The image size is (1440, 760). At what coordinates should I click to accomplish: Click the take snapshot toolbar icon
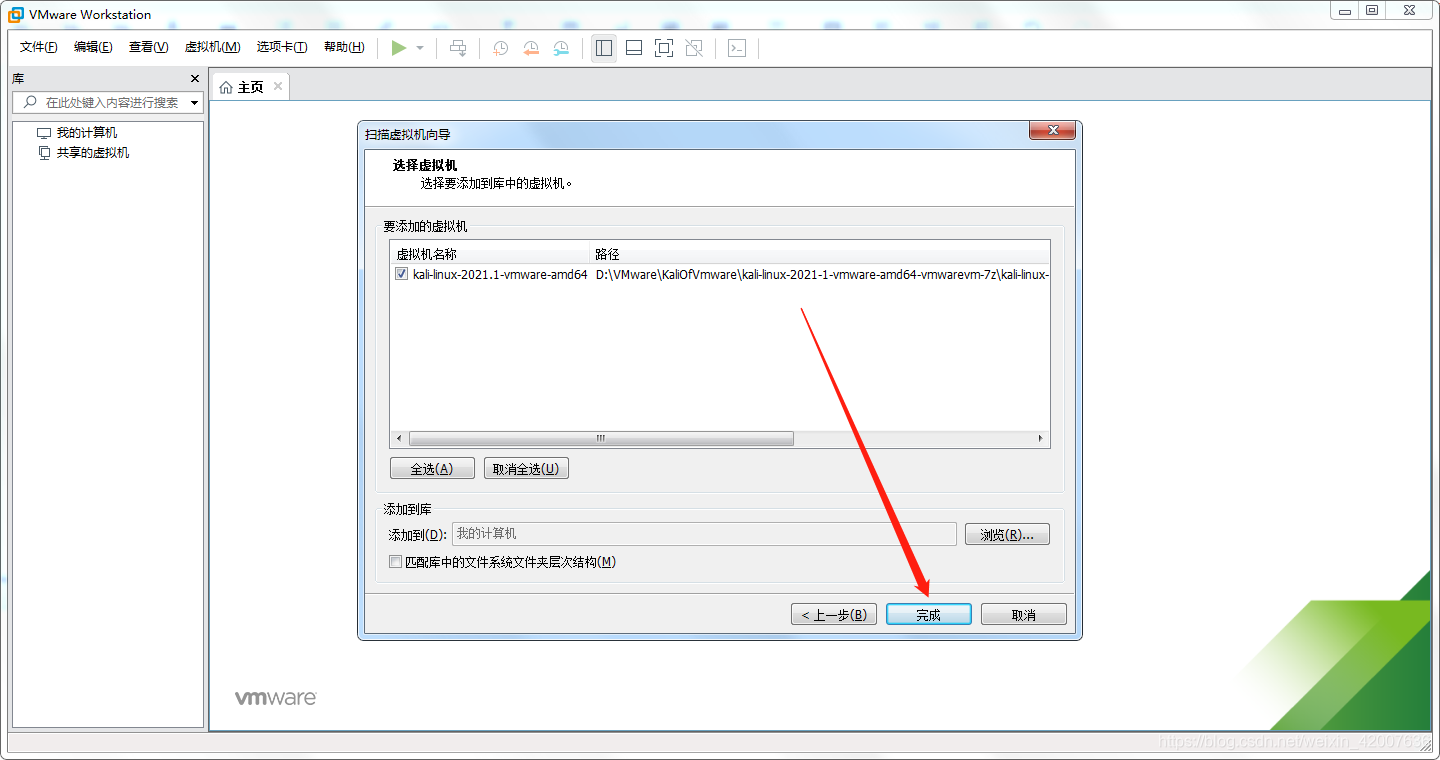click(500, 48)
